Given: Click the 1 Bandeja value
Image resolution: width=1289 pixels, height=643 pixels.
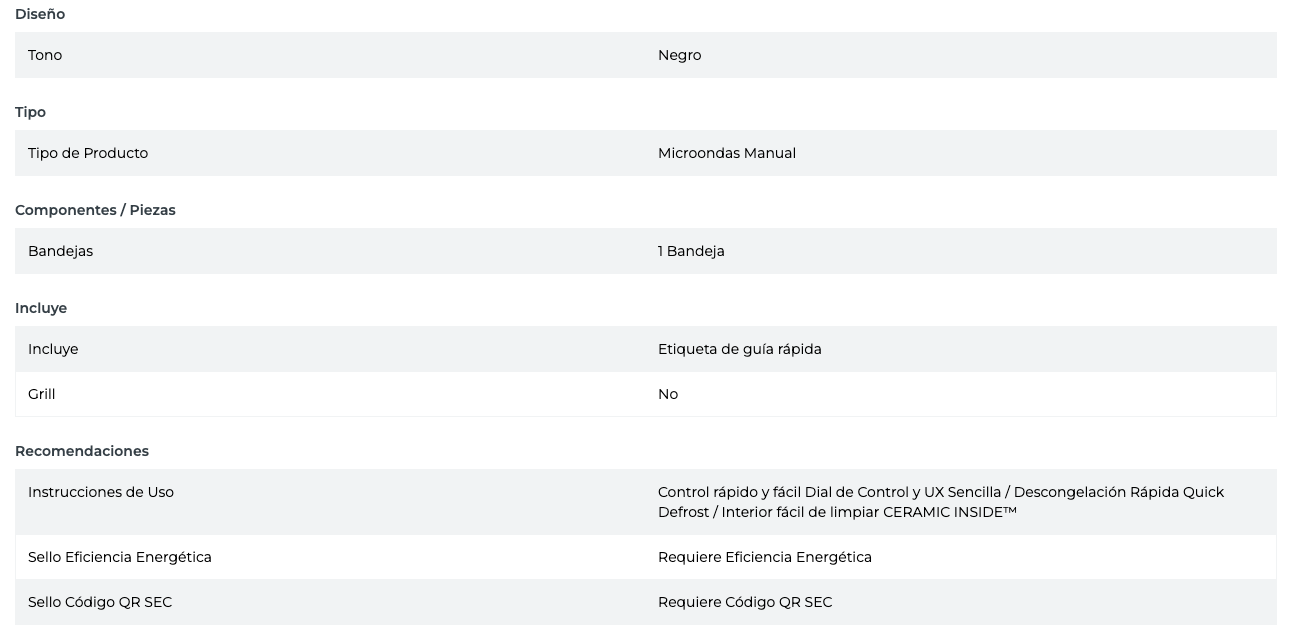Looking at the screenshot, I should point(691,251).
